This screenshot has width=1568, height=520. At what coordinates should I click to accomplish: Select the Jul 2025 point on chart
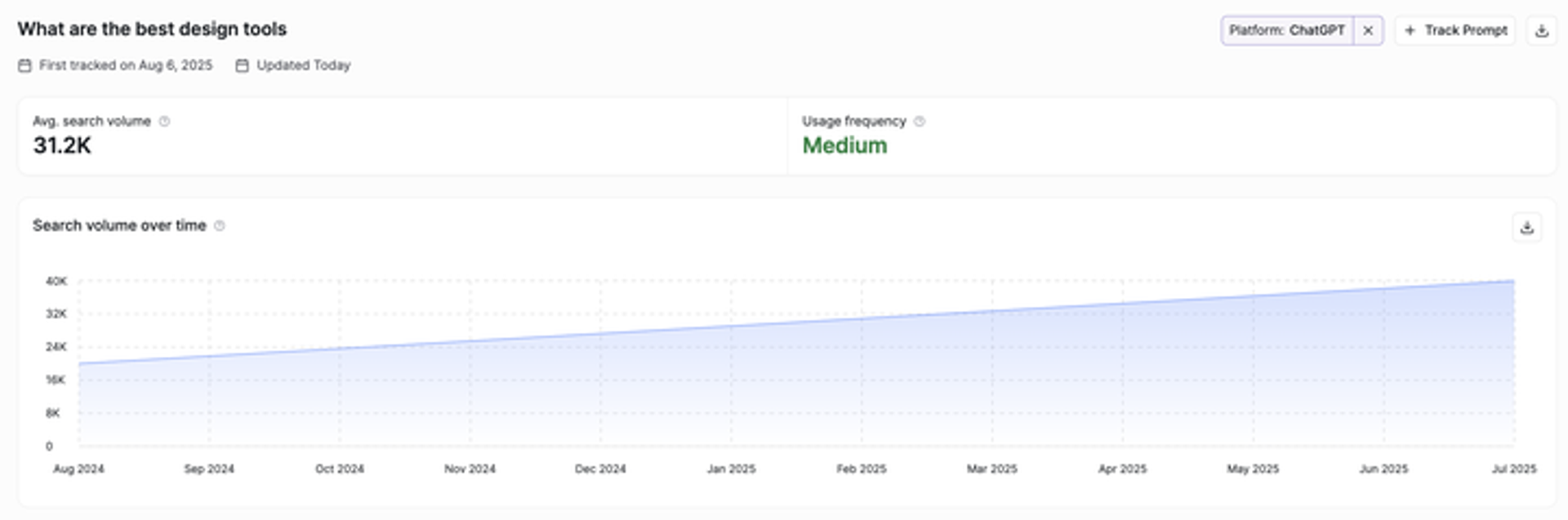click(x=1513, y=282)
